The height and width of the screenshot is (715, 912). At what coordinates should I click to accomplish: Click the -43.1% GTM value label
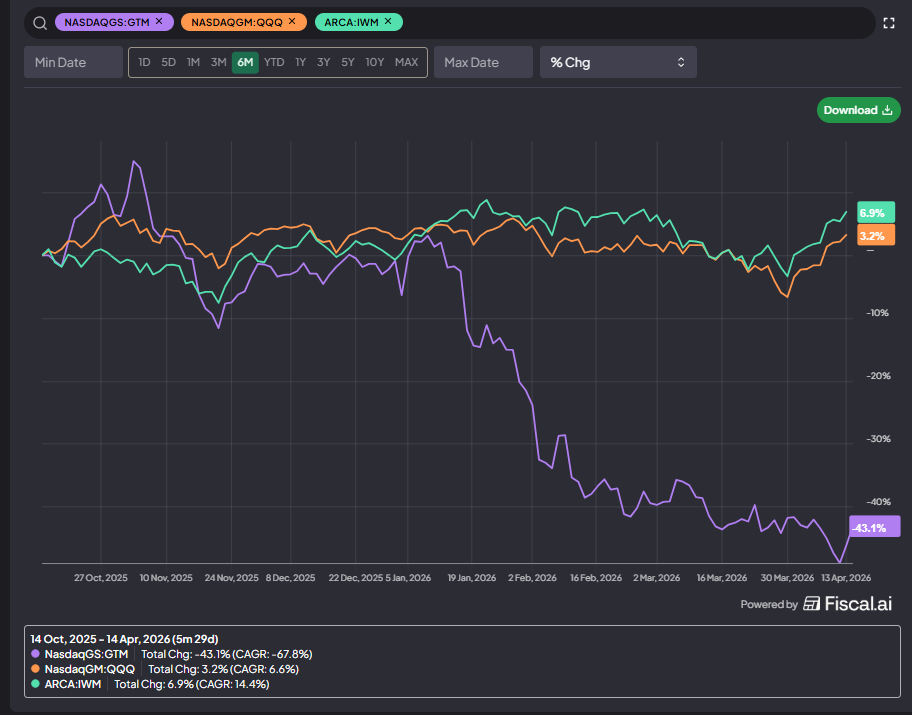tap(875, 528)
